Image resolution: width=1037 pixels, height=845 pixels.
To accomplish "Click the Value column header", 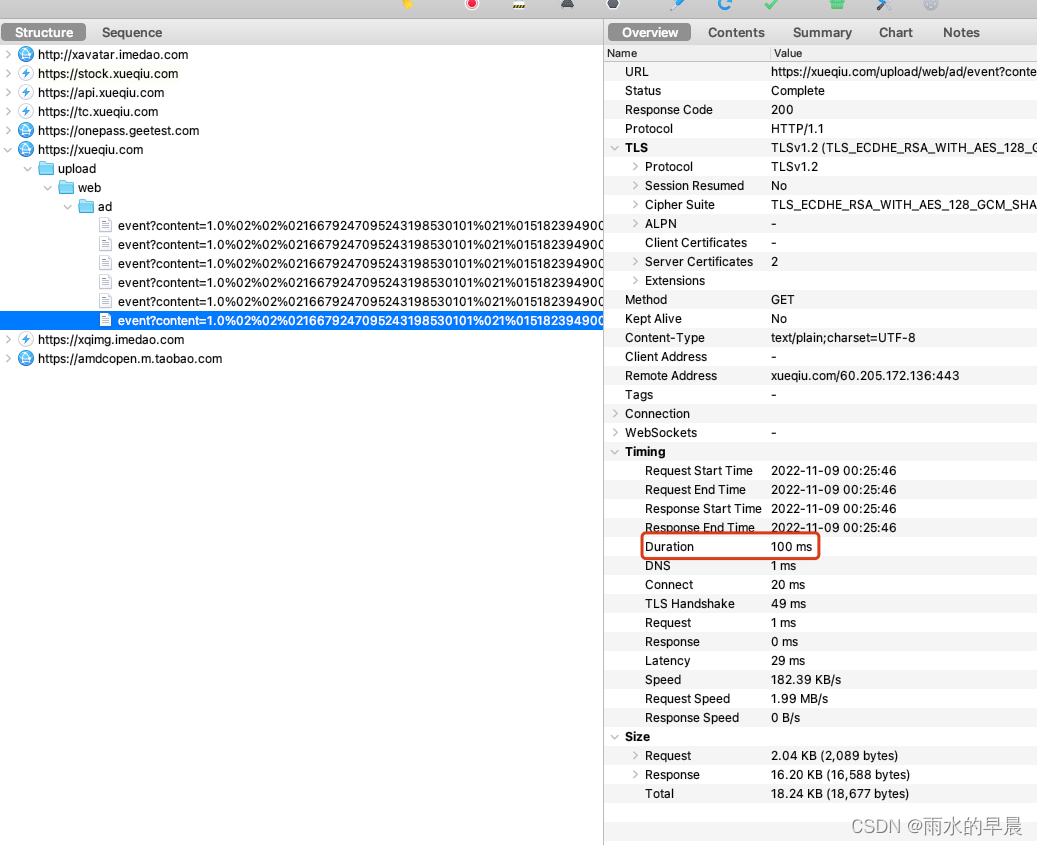I will (903, 53).
